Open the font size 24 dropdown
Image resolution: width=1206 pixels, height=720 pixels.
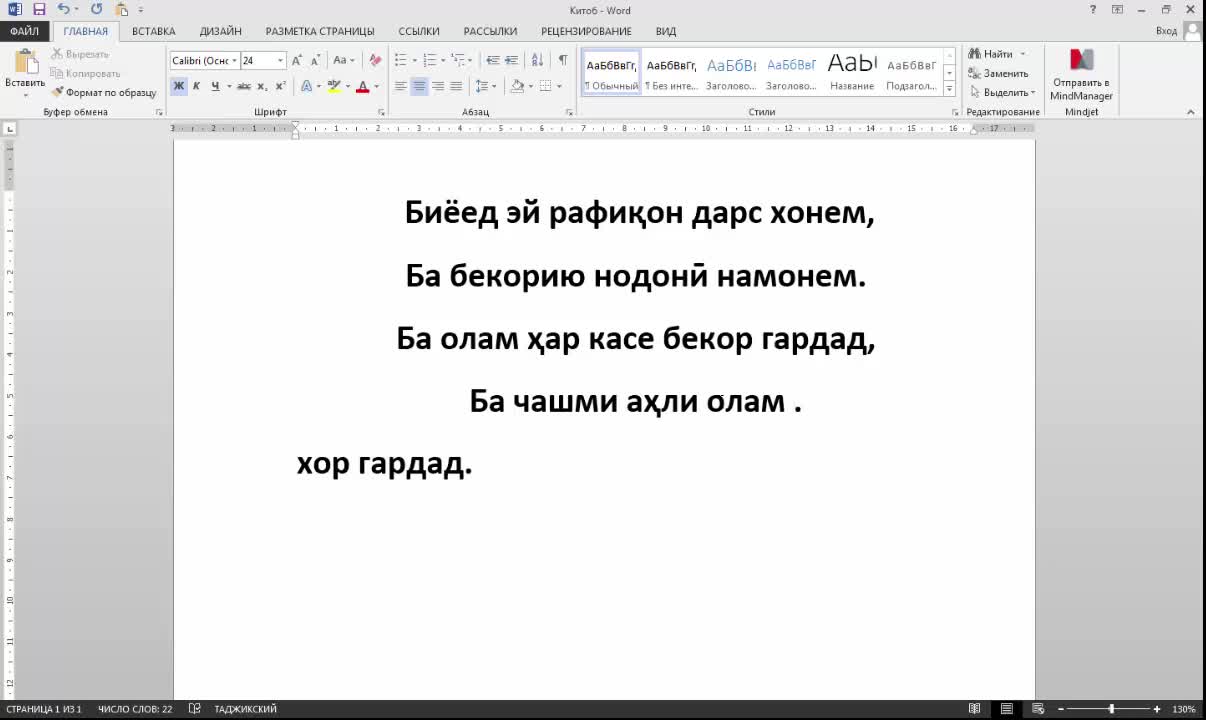click(x=281, y=61)
